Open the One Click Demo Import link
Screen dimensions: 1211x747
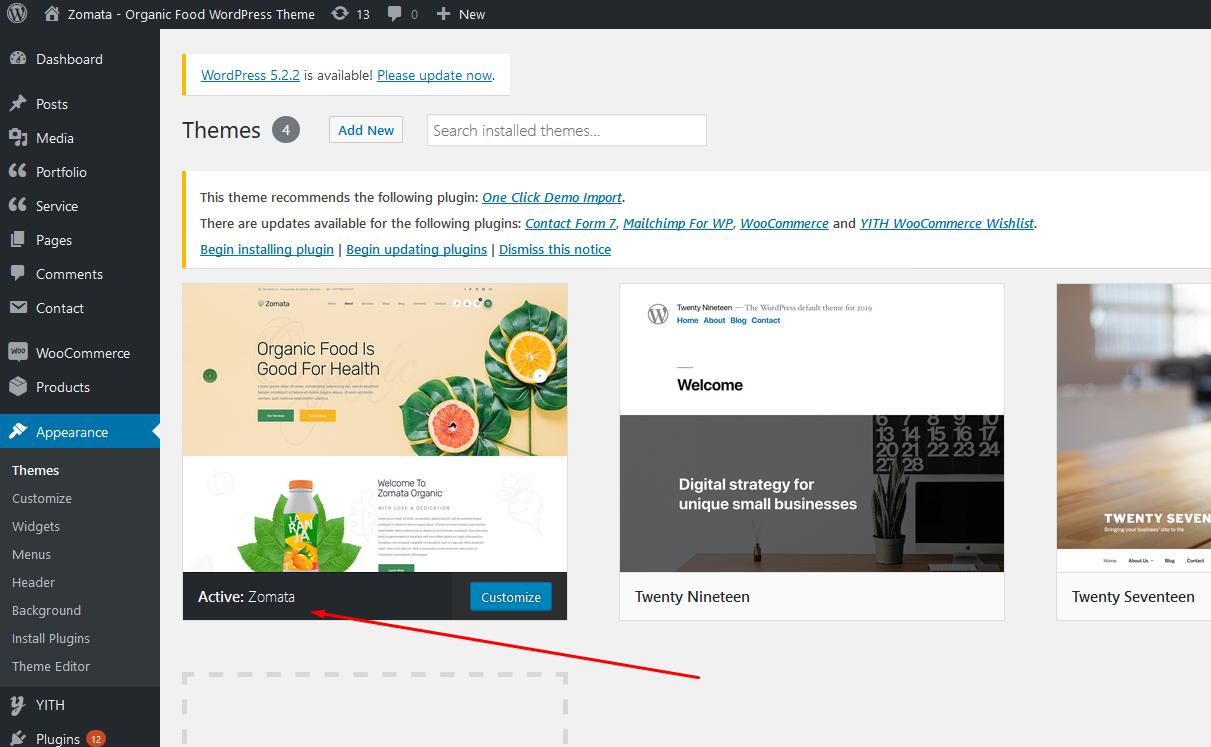tap(552, 197)
